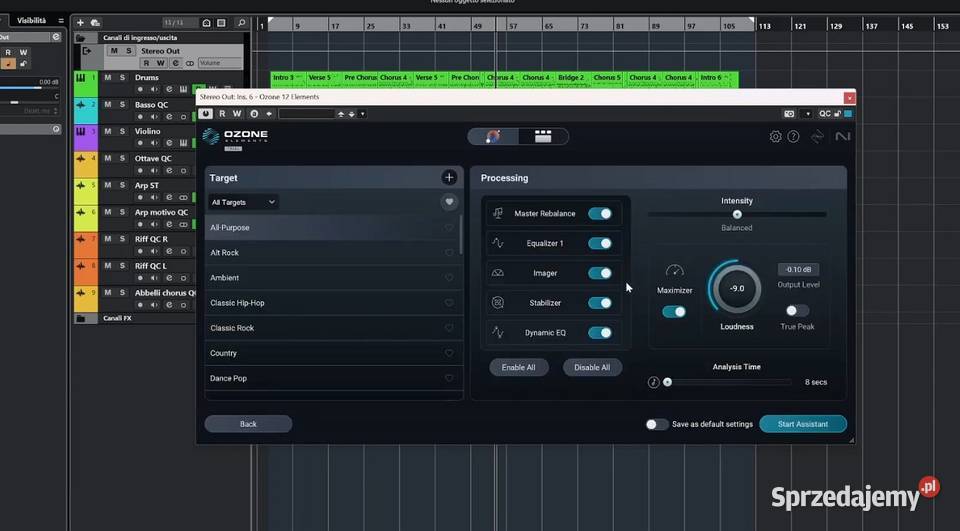Click record enable on Ottave QC track
Screen dimensions: 960x531
click(140, 170)
